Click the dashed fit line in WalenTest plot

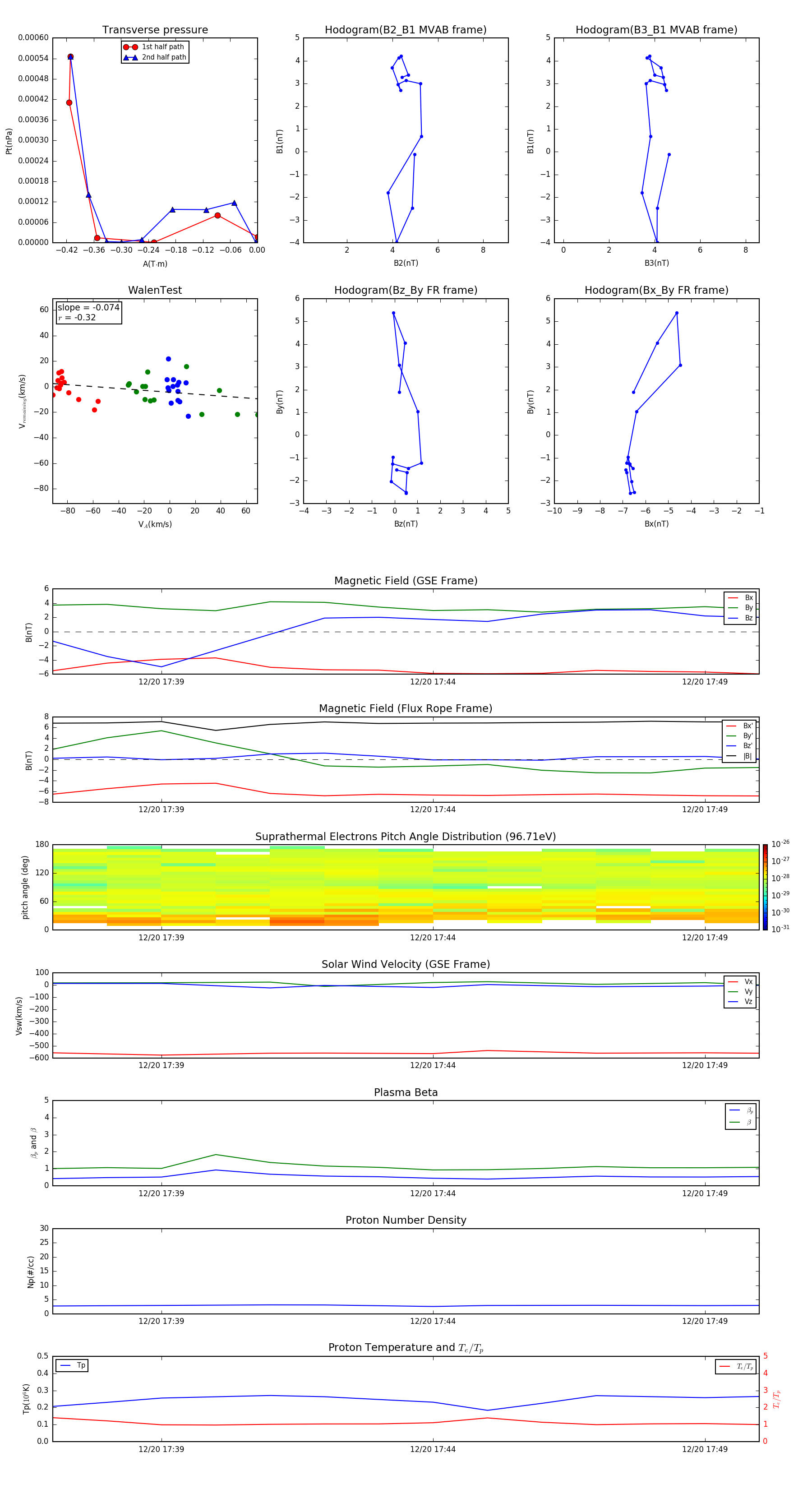point(155,390)
